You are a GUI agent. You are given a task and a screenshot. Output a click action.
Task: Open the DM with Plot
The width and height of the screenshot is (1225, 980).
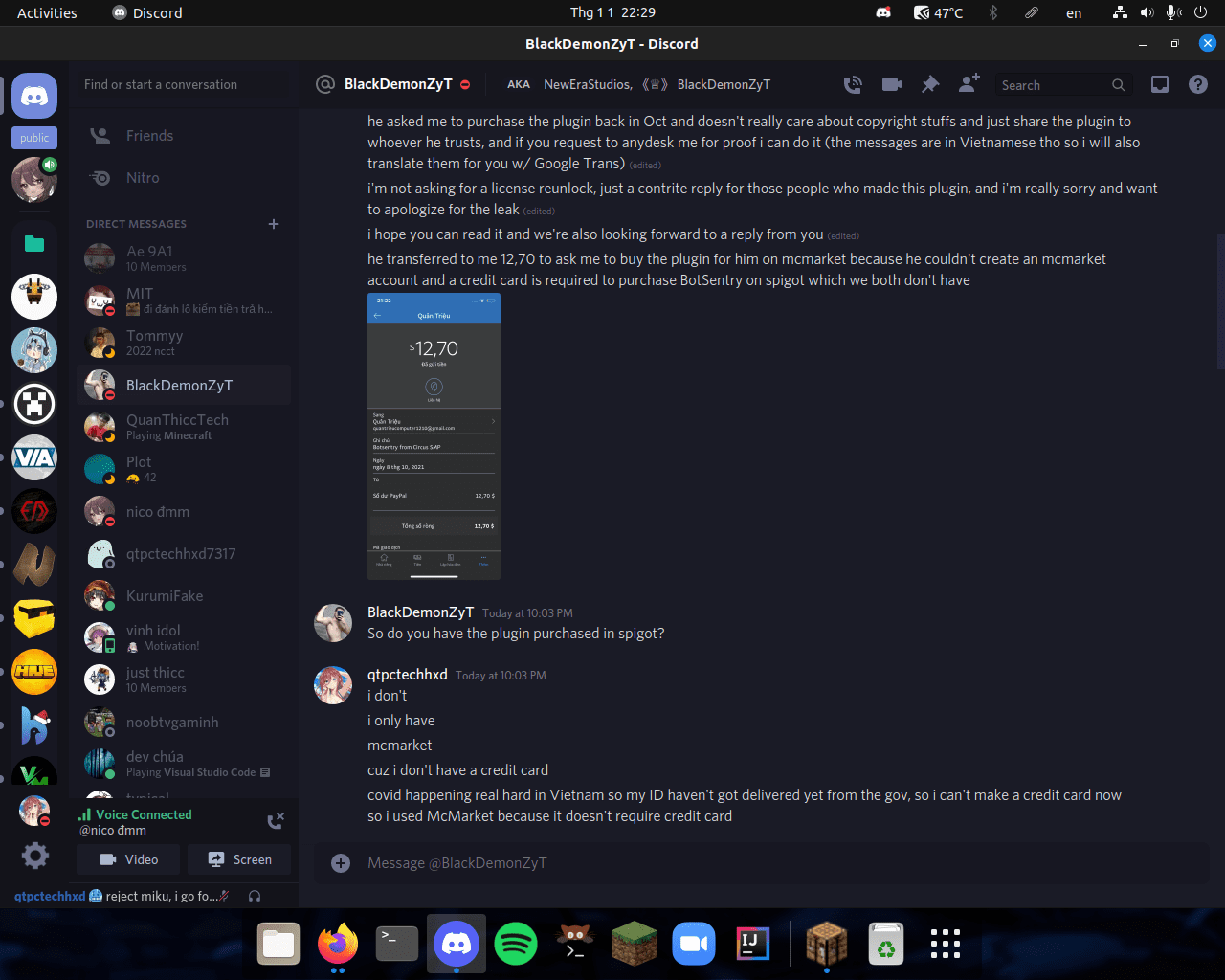[184, 469]
